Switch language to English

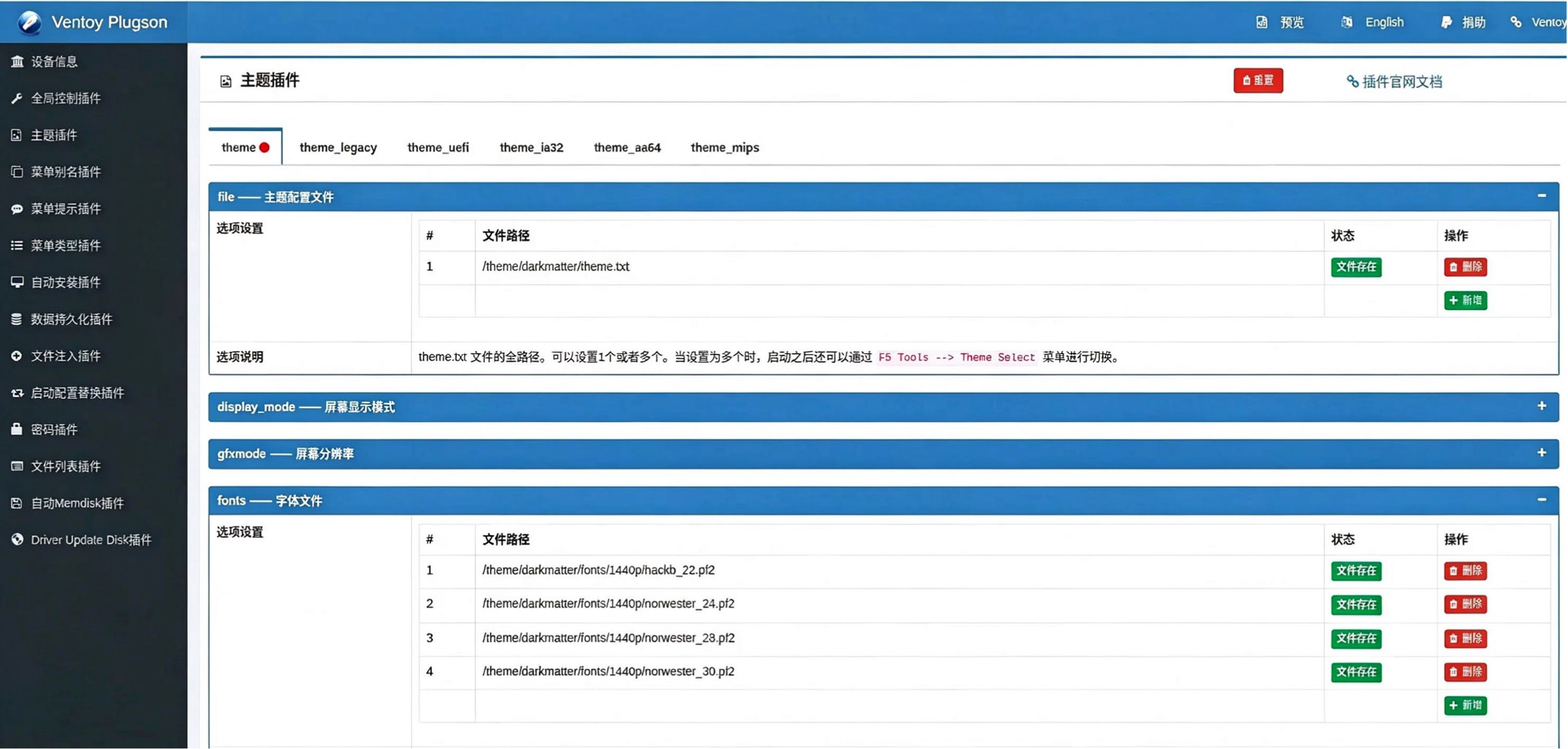click(x=1384, y=23)
